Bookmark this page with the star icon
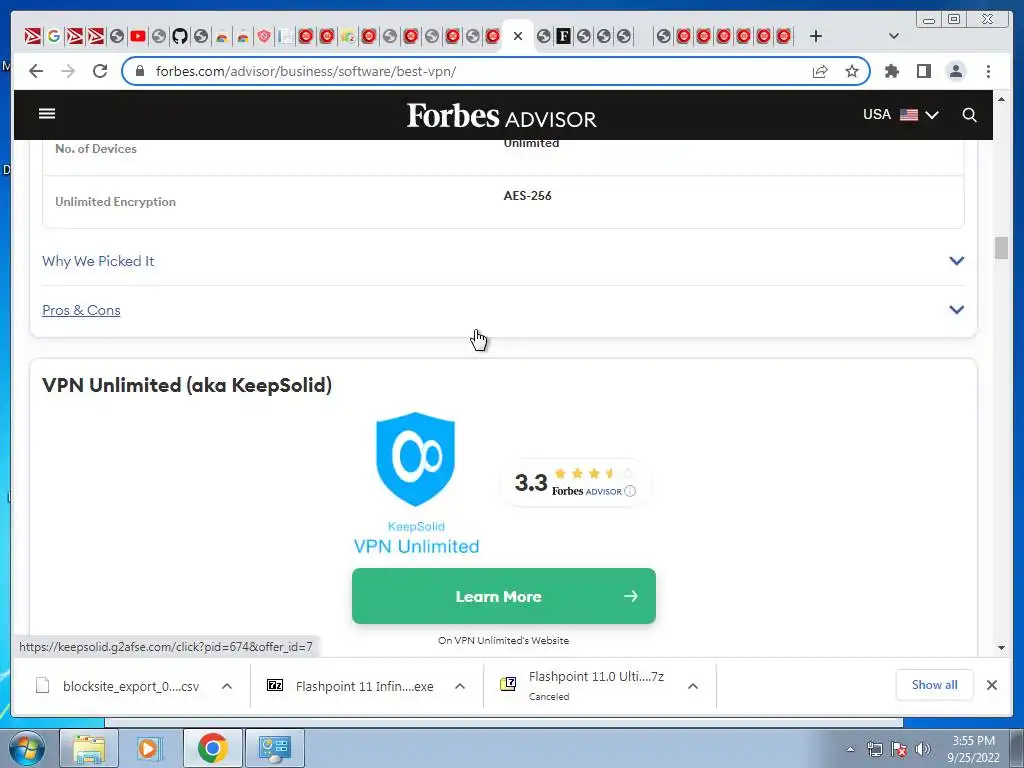Screen dimensions: 1024x768 [x=852, y=71]
